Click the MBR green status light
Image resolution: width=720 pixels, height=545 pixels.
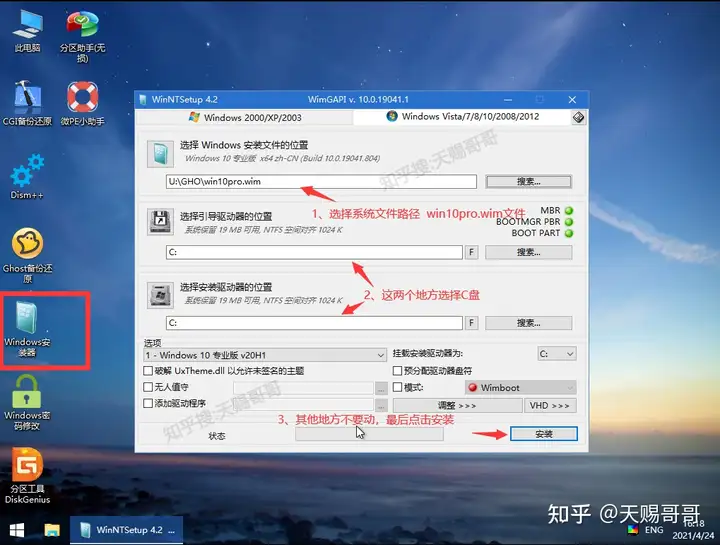tap(569, 211)
